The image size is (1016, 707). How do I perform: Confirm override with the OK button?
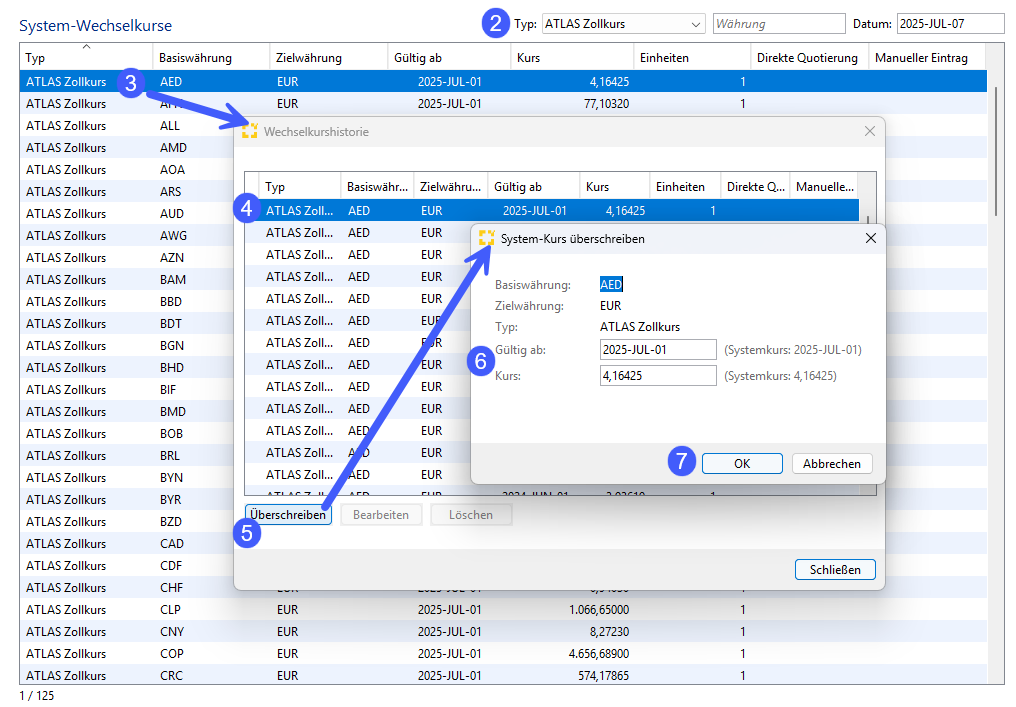click(x=742, y=464)
